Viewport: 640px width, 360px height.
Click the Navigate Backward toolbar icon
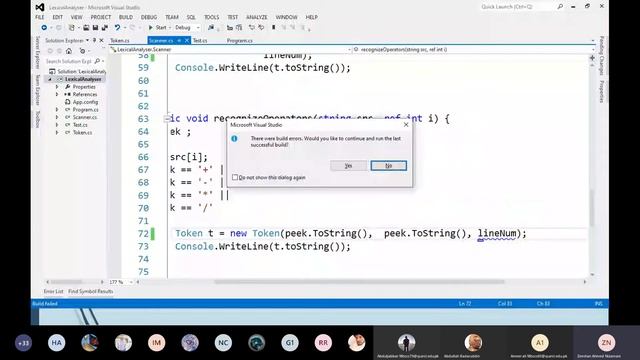click(44, 27)
